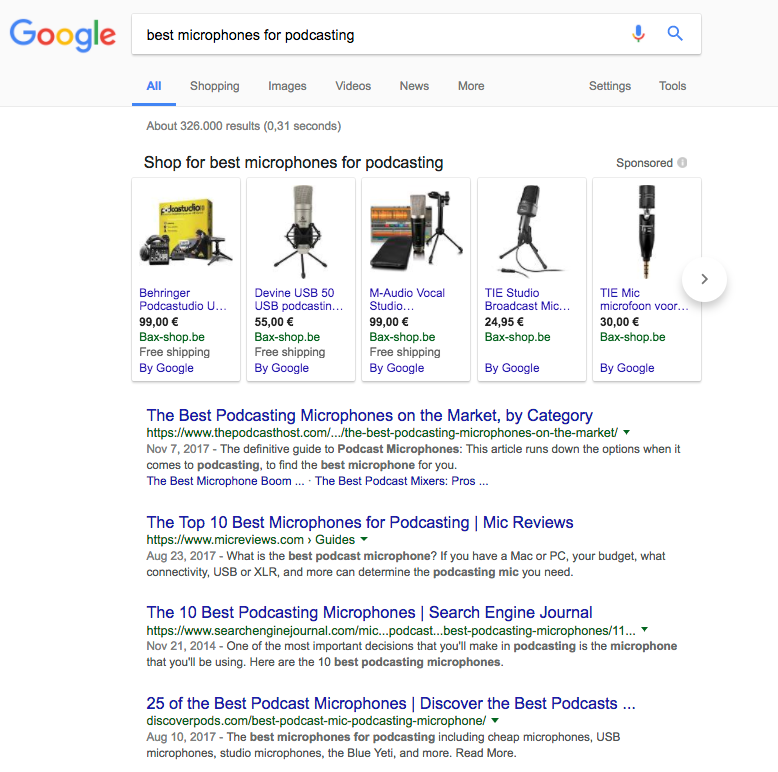The width and height of the screenshot is (778, 772).
Task: Open the TIE Studio Broadcast Mic... link
Action: click(527, 299)
